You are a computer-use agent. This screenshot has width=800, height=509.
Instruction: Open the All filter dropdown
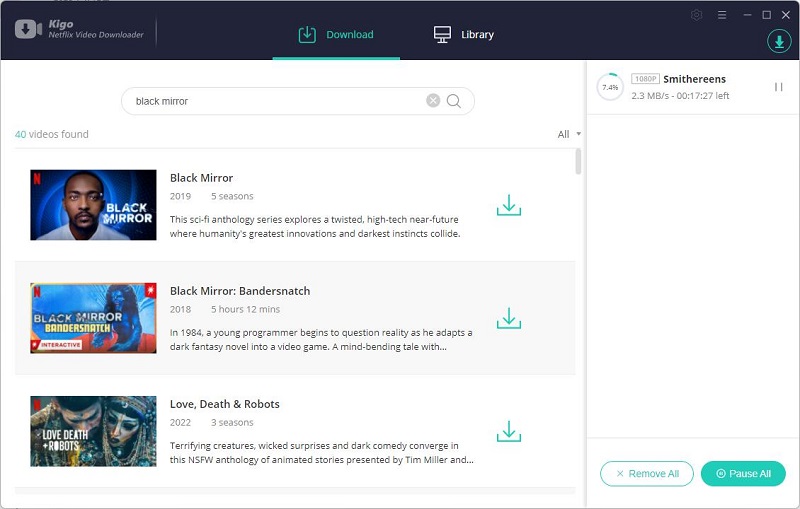[569, 135]
